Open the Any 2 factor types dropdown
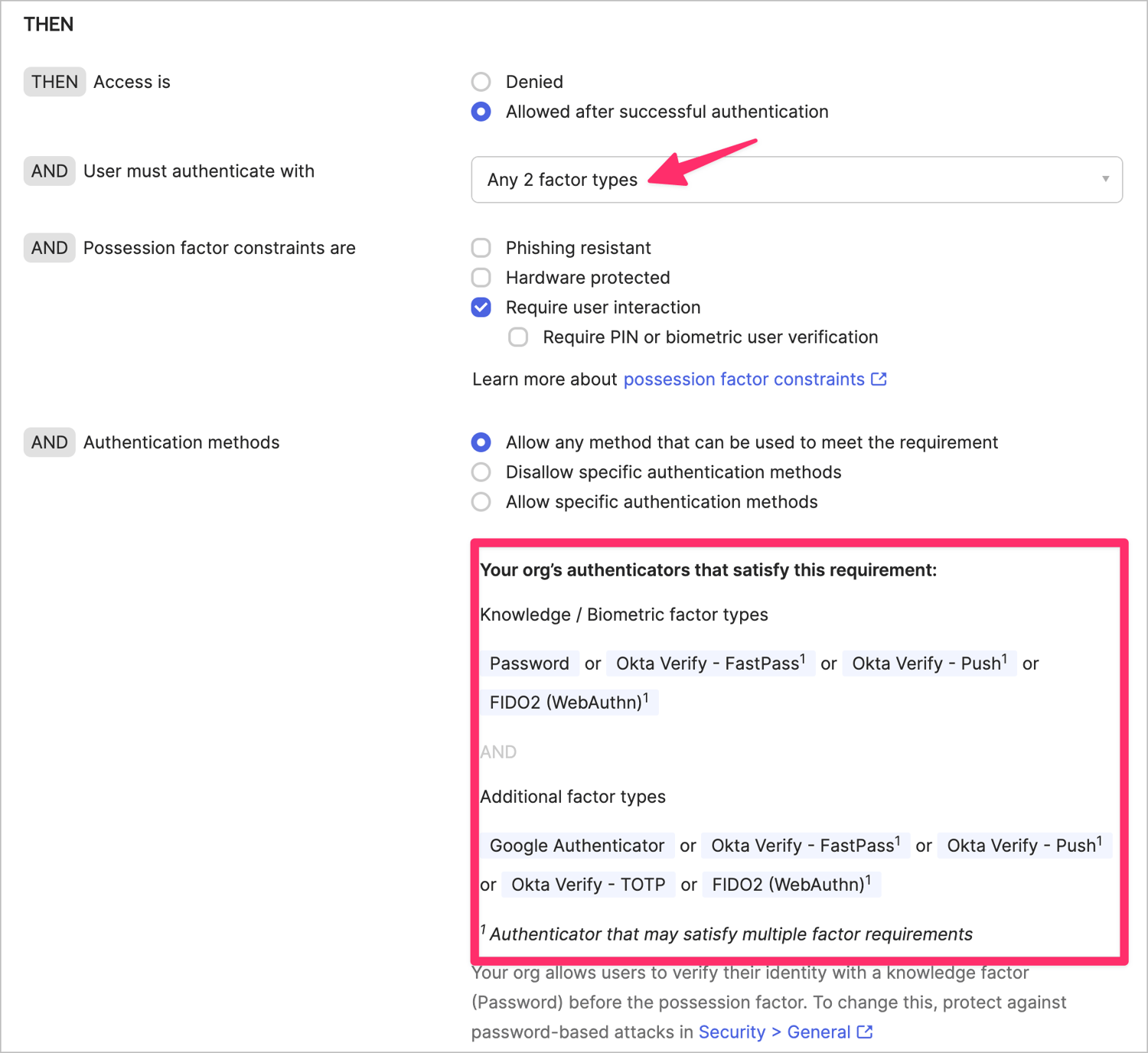This screenshot has width=1148, height=1053. pos(796,179)
